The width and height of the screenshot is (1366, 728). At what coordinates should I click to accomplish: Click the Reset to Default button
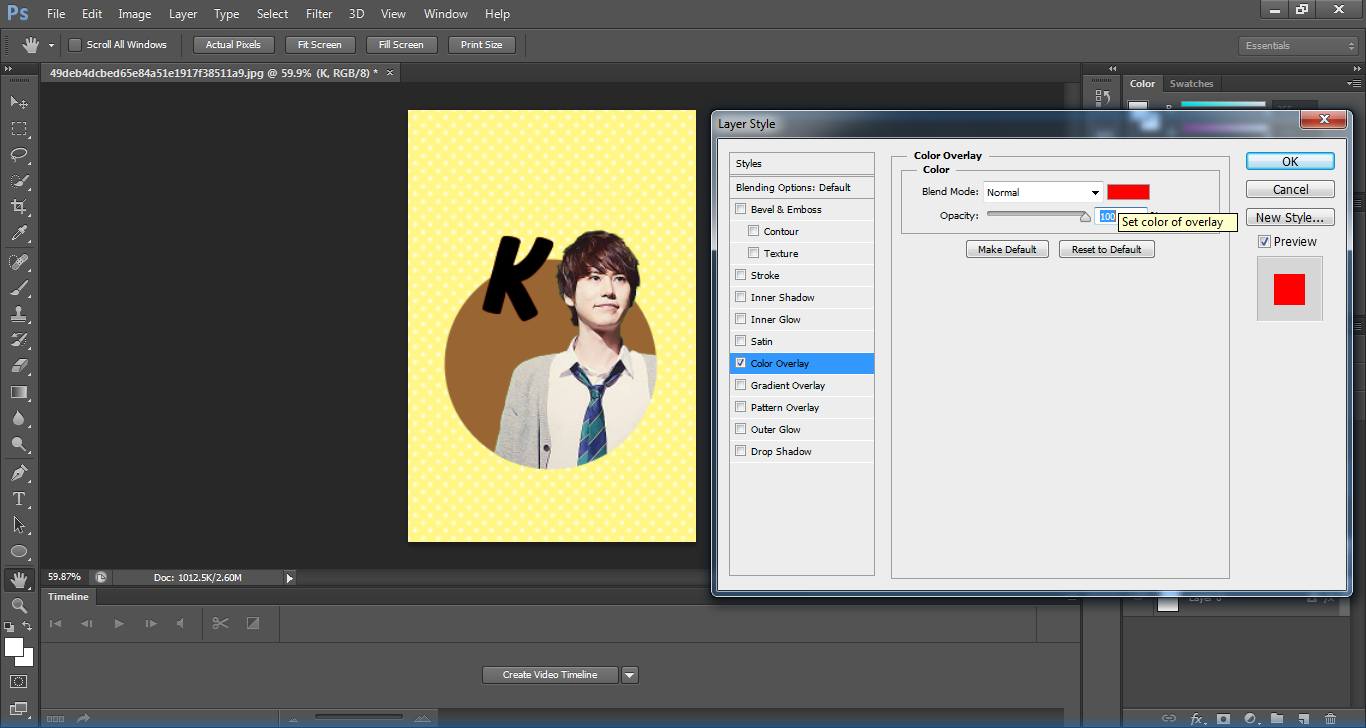tap(1106, 249)
